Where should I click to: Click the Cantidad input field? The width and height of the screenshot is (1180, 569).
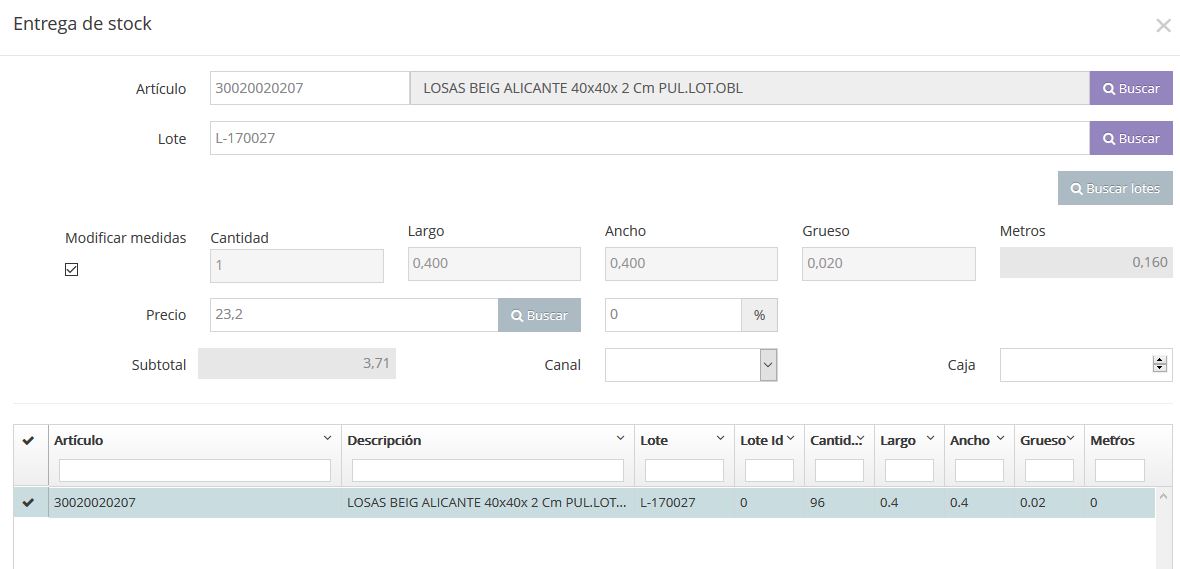point(297,266)
